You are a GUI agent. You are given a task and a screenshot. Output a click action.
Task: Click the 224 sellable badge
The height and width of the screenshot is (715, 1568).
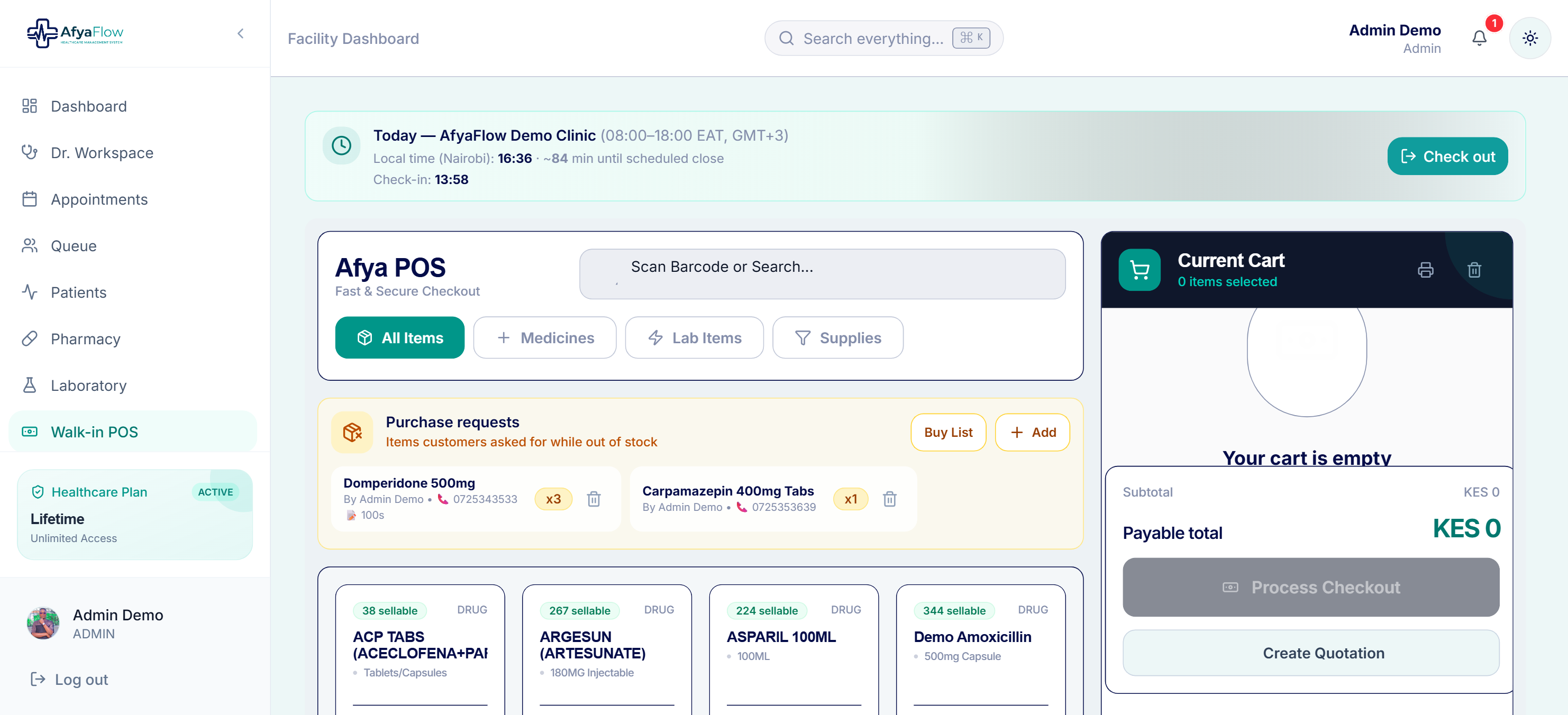(767, 610)
